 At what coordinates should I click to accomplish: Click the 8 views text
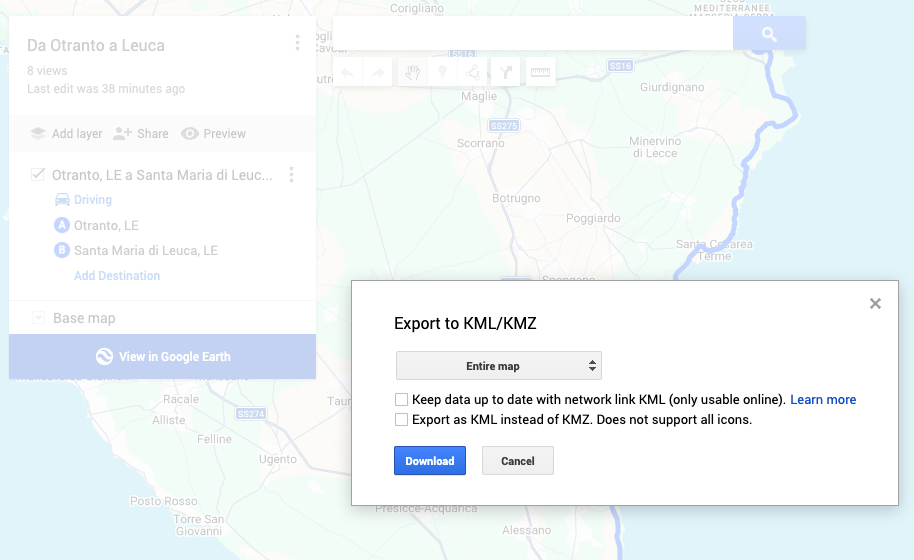tap(47, 71)
